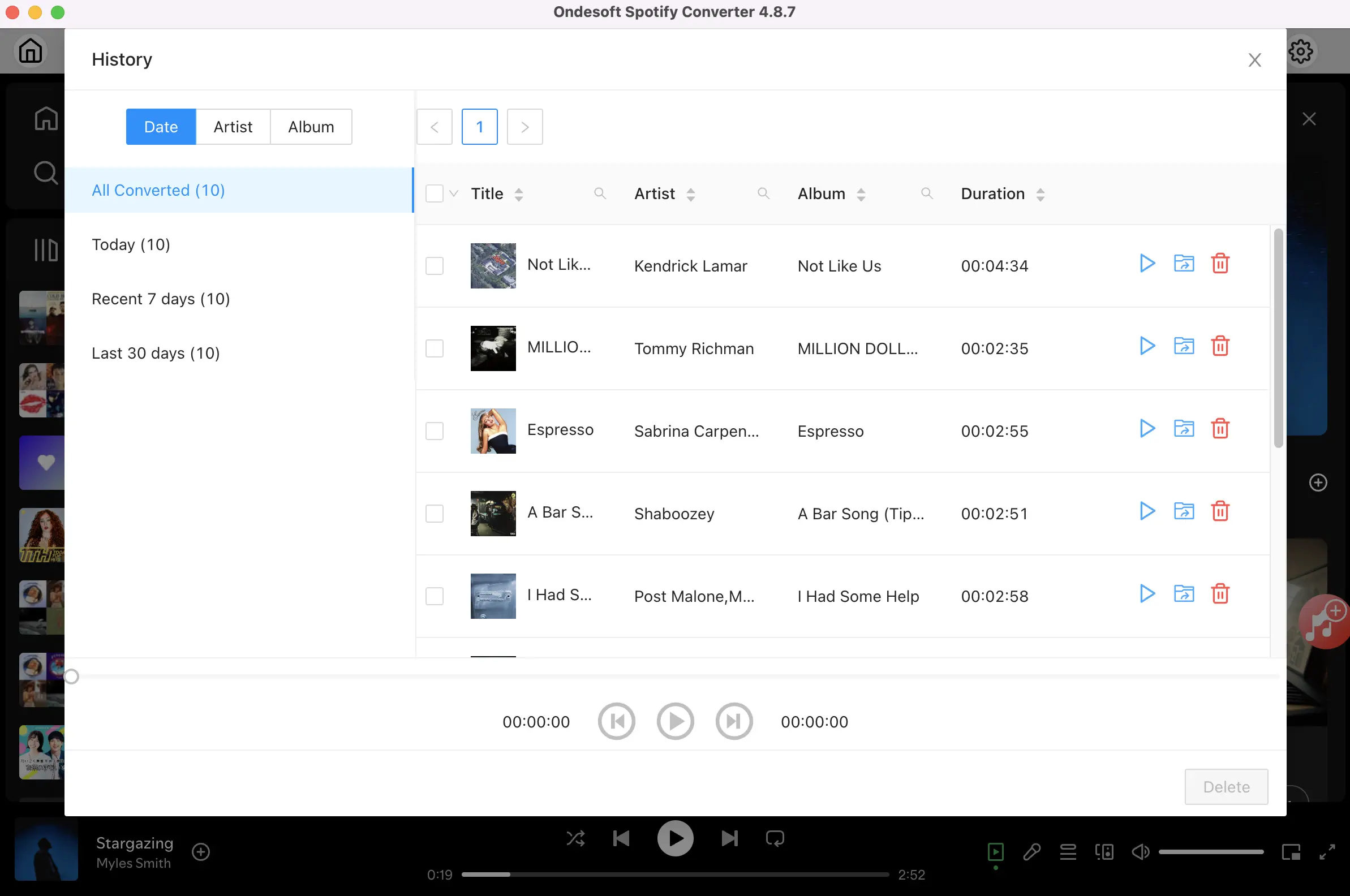Enable shuffle in the player bar
This screenshot has width=1350, height=896.
(575, 838)
